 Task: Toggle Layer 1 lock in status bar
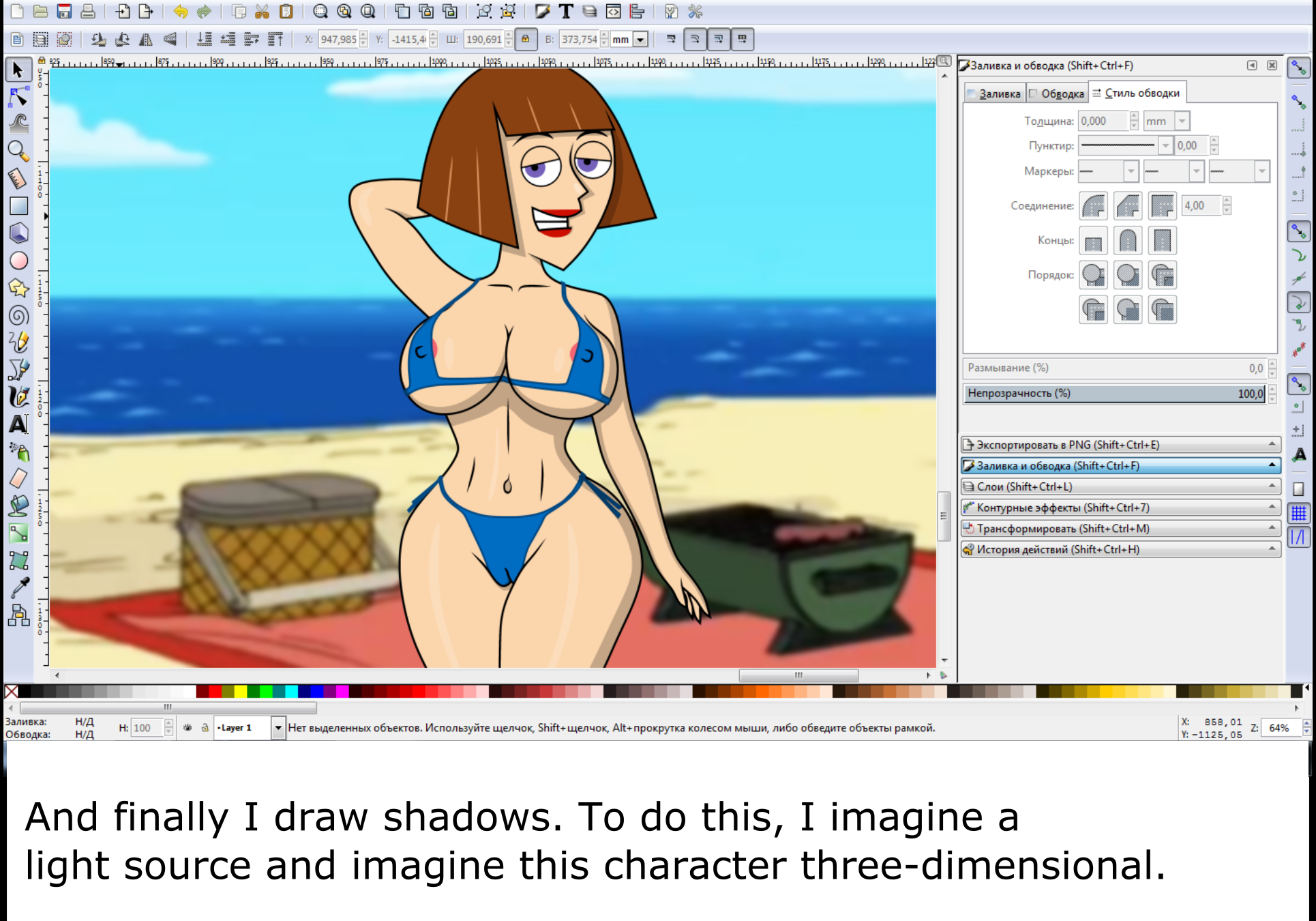pos(205,728)
